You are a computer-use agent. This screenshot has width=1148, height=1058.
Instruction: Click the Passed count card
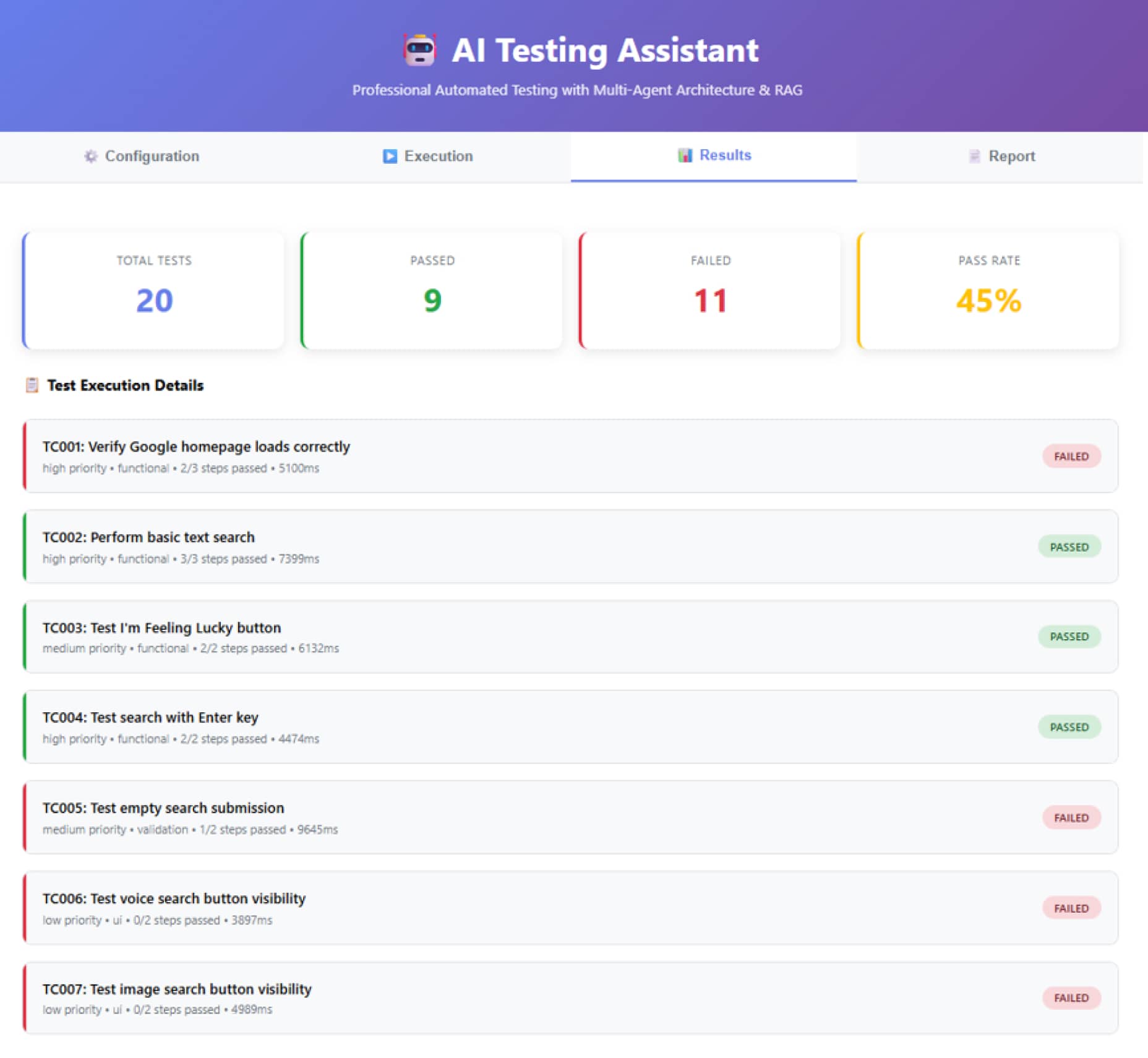[x=432, y=290]
